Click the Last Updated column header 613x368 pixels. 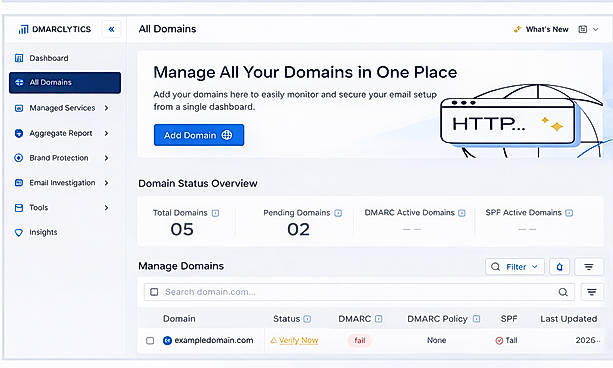click(x=569, y=319)
